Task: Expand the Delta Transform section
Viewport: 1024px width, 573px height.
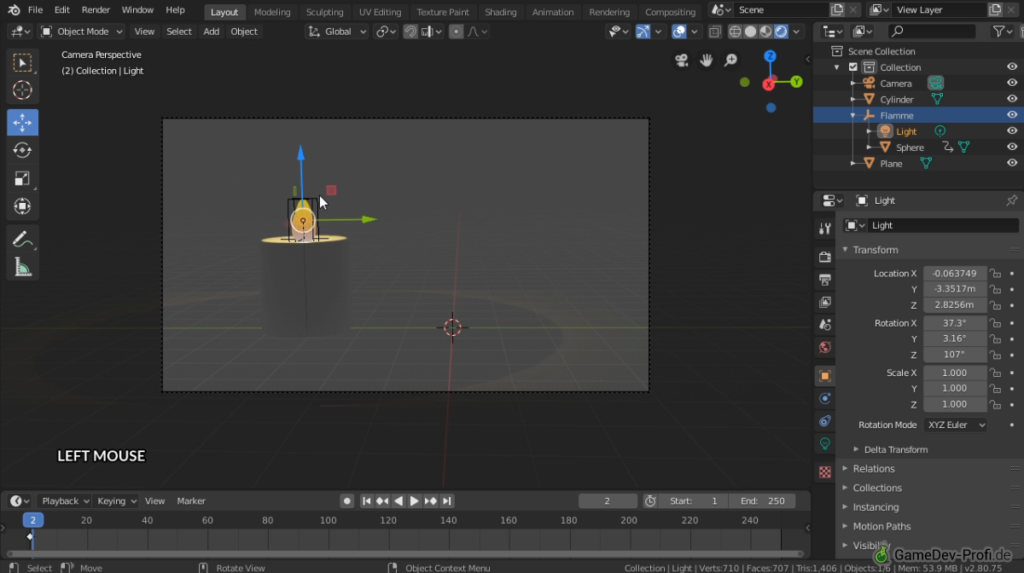Action: tap(895, 449)
